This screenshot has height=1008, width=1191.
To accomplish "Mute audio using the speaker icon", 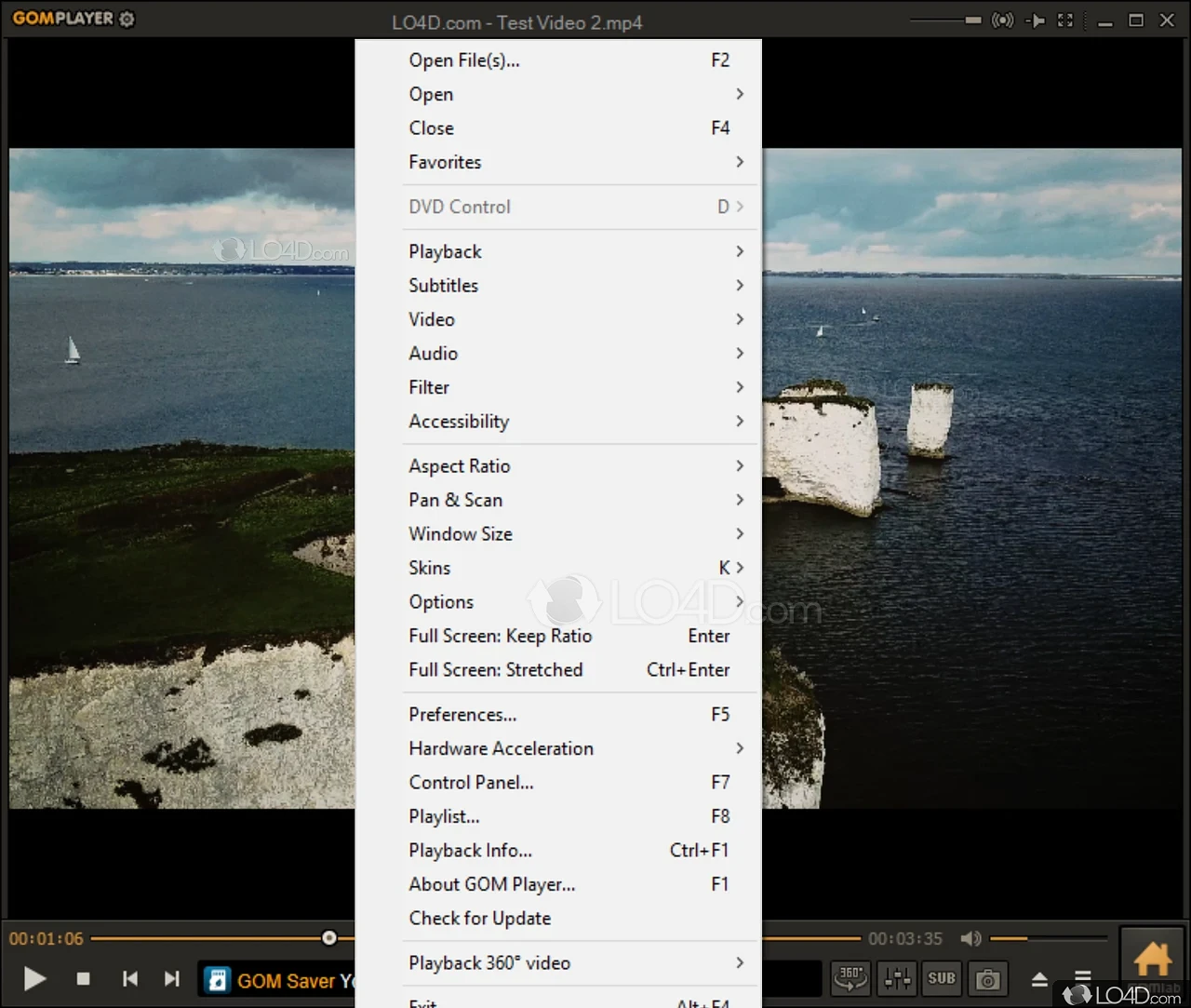I will [x=970, y=938].
